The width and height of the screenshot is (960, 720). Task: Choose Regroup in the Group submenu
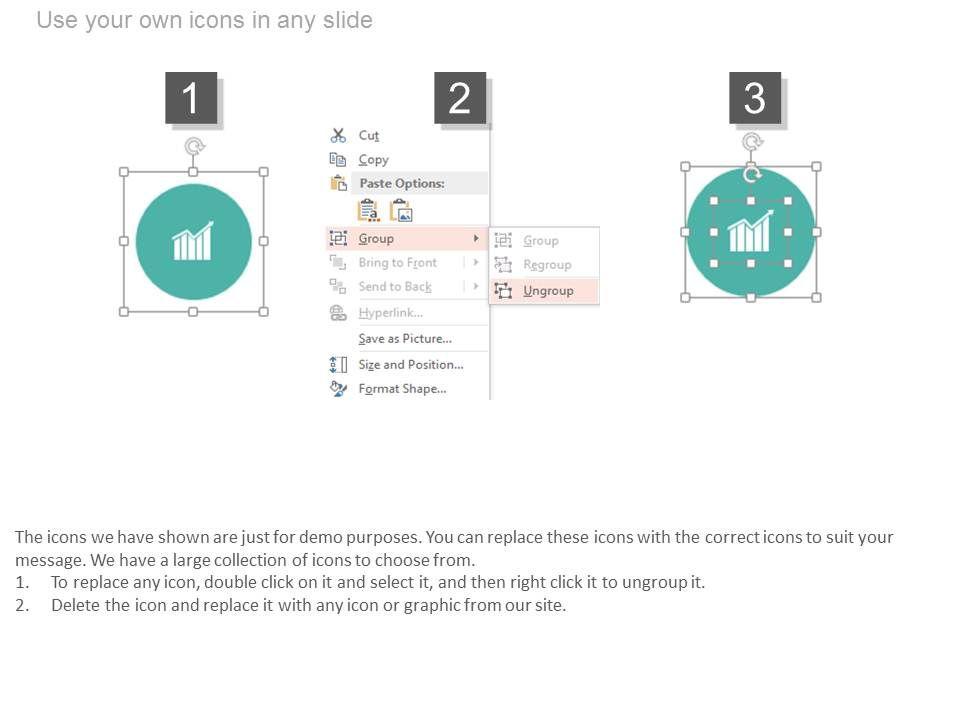pyautogui.click(x=547, y=265)
